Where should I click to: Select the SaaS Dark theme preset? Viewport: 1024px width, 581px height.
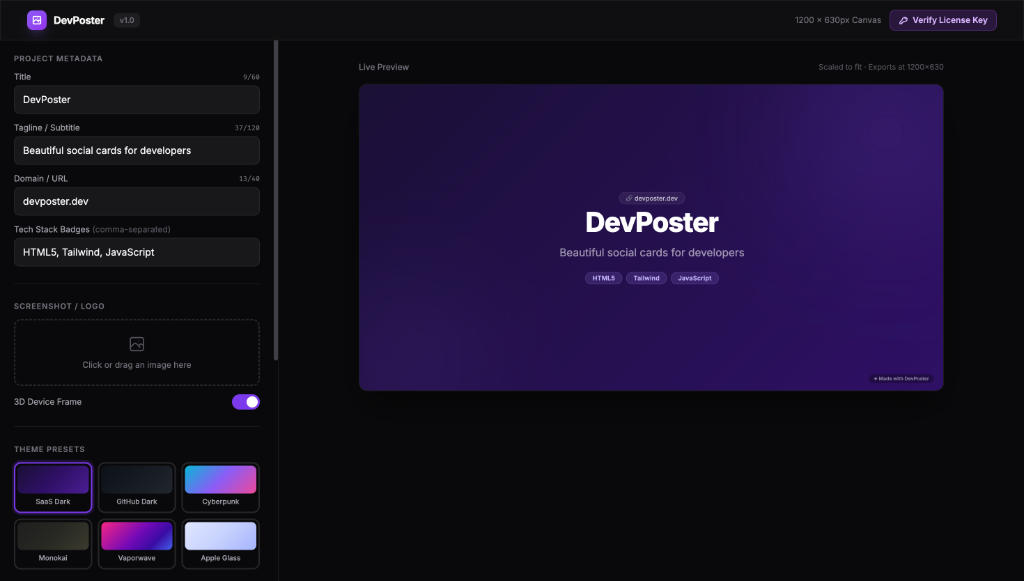53,488
